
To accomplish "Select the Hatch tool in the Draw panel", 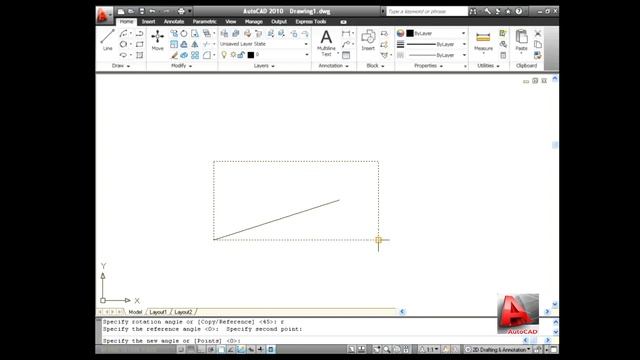I will click(139, 55).
